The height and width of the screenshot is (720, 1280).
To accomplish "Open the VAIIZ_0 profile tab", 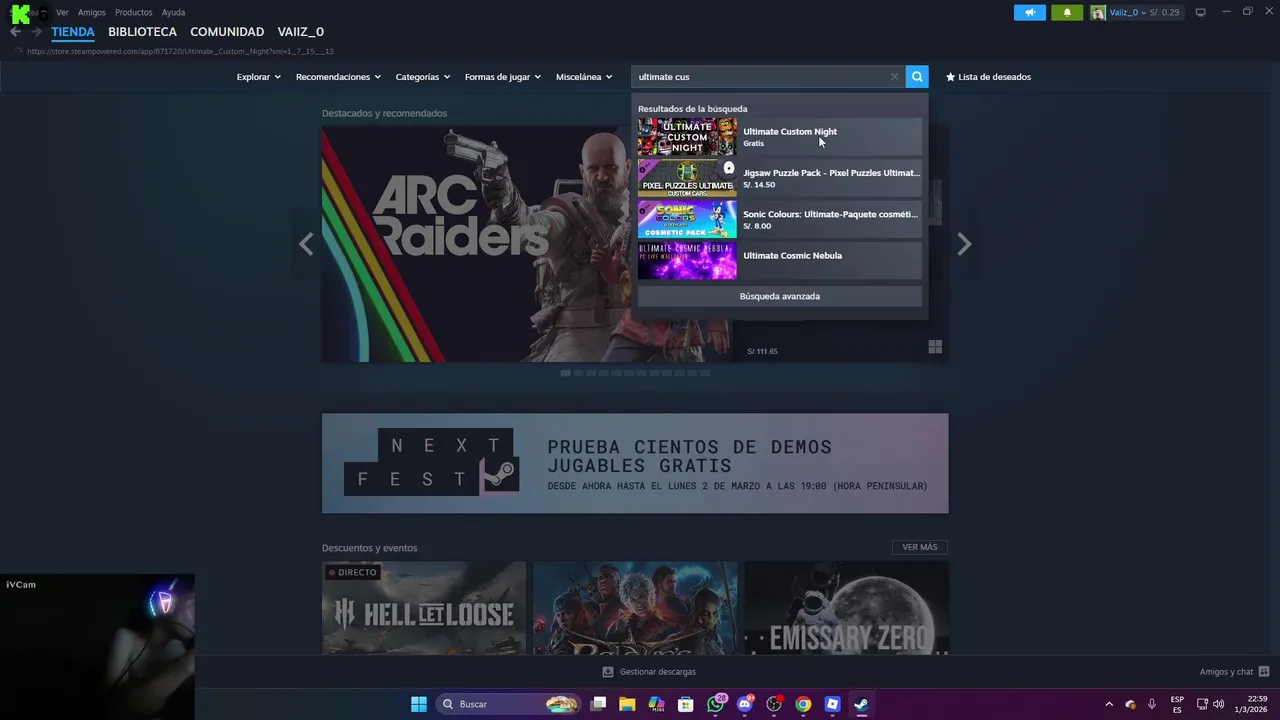I will (301, 32).
